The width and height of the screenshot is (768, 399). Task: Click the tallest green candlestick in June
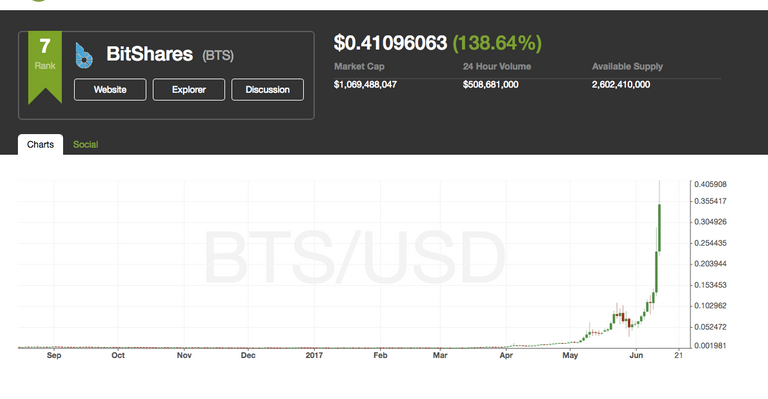point(660,228)
